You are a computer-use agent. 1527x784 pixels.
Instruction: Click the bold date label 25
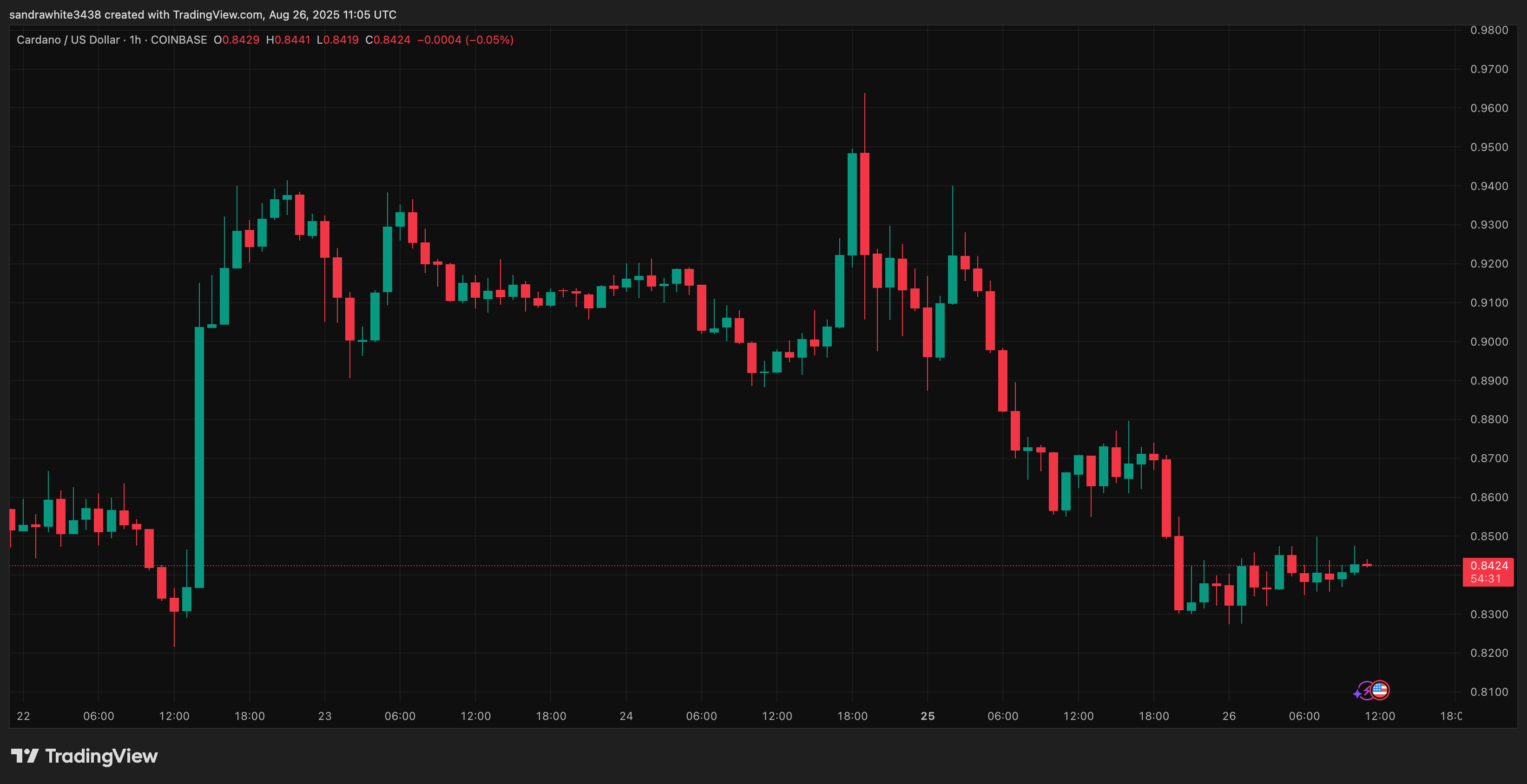tap(928, 716)
